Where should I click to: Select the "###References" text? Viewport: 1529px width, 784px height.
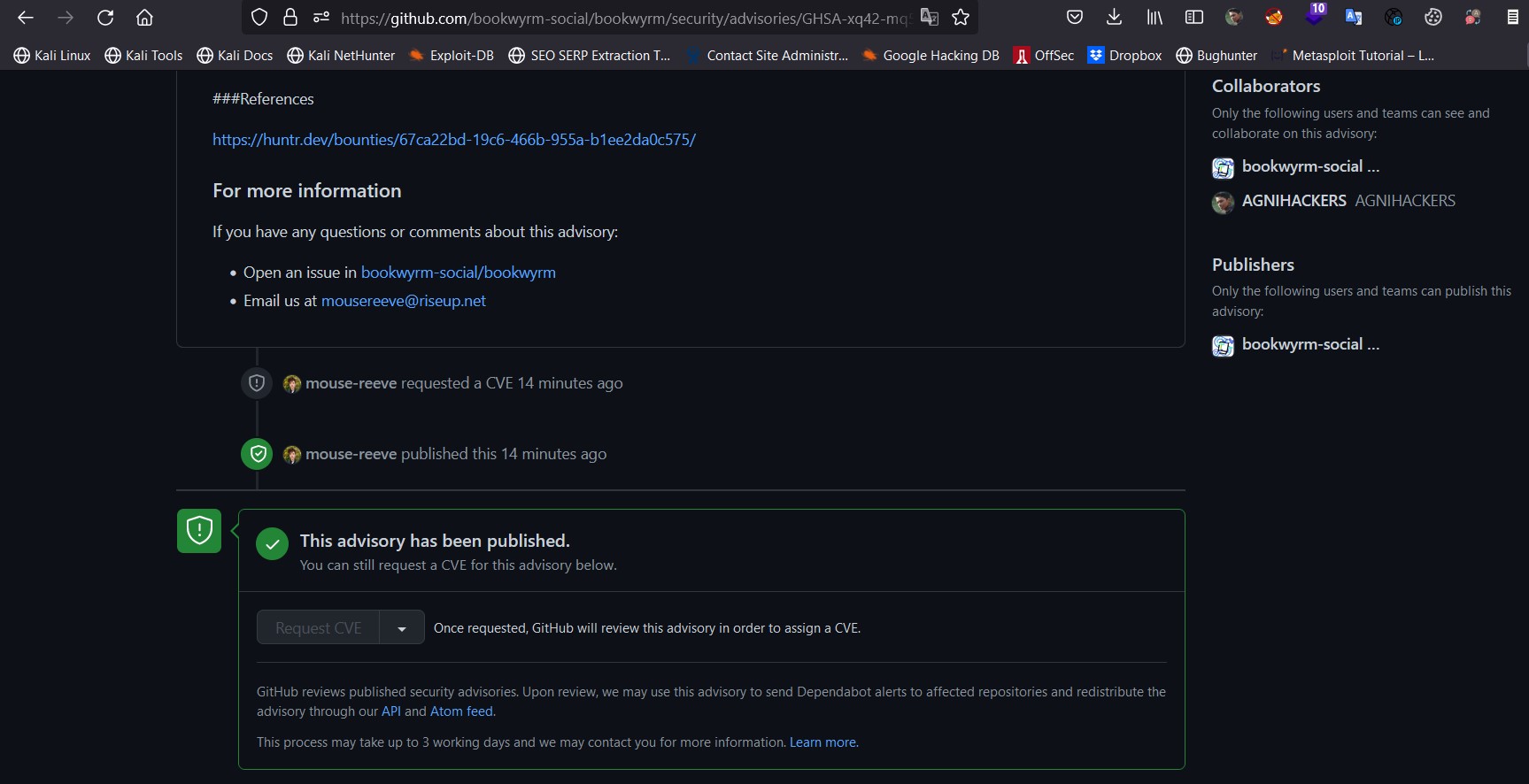[263, 99]
